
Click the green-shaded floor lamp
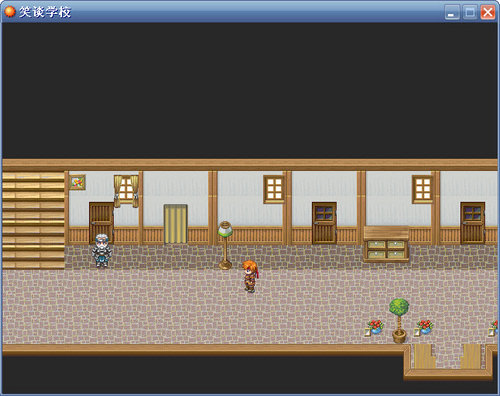[x=225, y=245]
